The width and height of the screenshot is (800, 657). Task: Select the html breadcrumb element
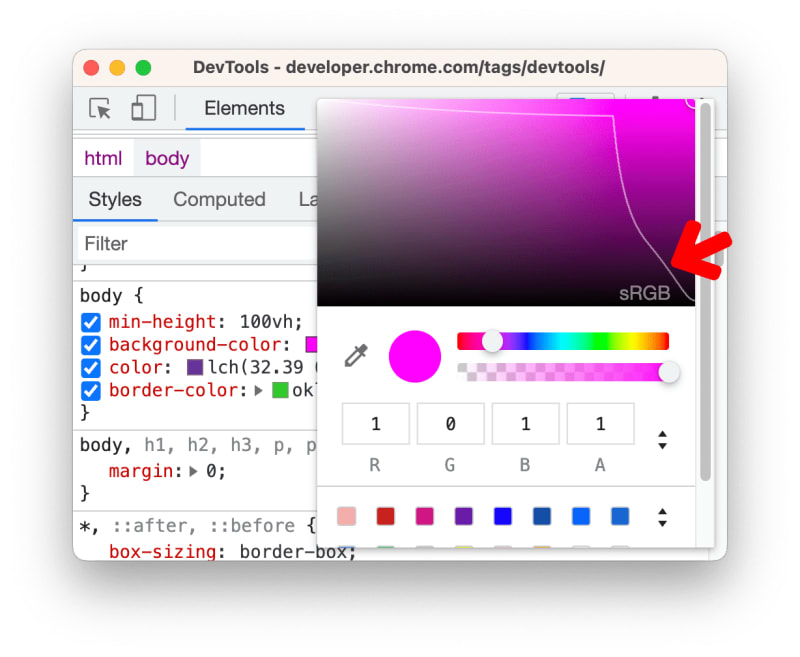pos(103,158)
